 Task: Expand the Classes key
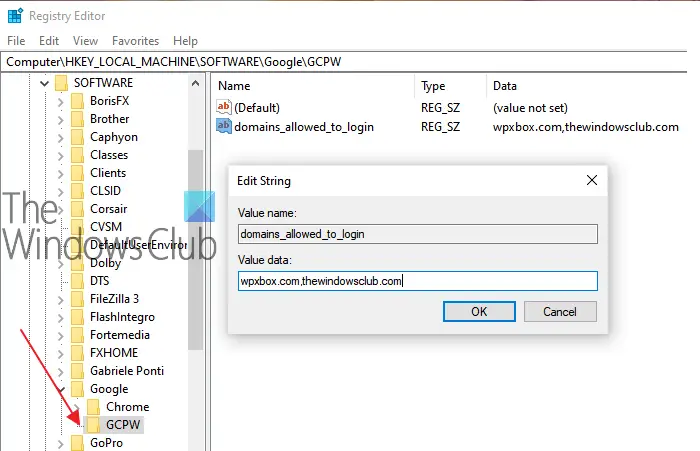tap(60, 156)
